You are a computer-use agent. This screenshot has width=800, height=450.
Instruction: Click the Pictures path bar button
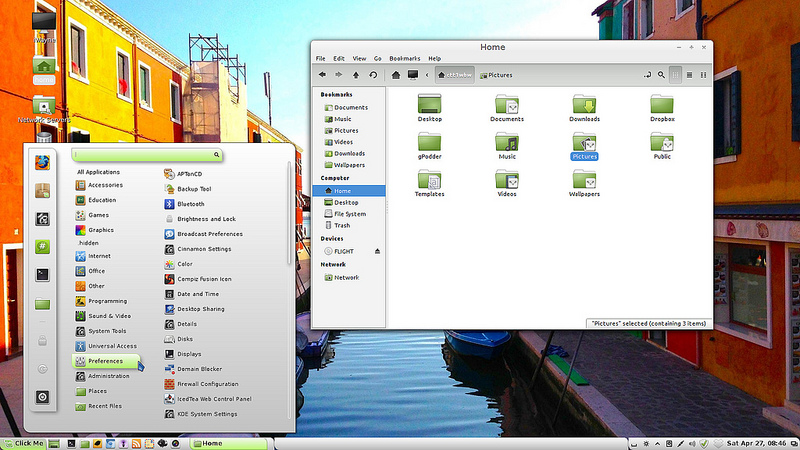[x=497, y=74]
